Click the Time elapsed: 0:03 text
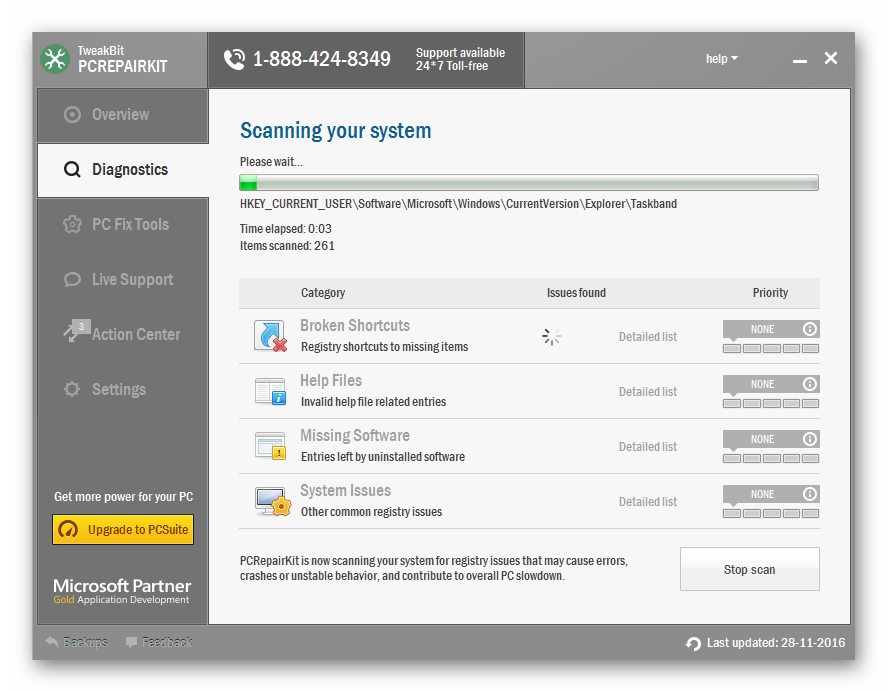887x692 pixels. pos(286,229)
